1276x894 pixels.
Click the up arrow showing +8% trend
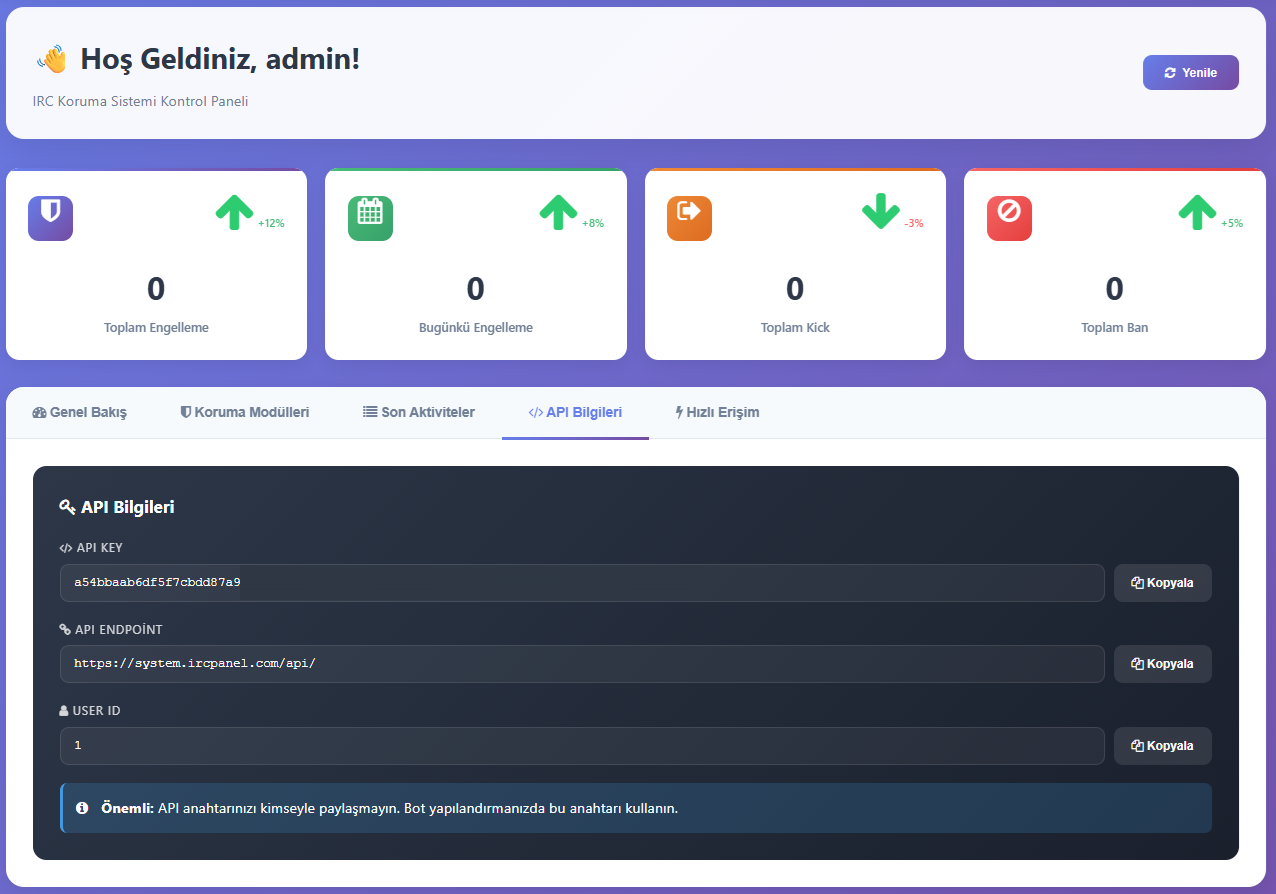[559, 212]
